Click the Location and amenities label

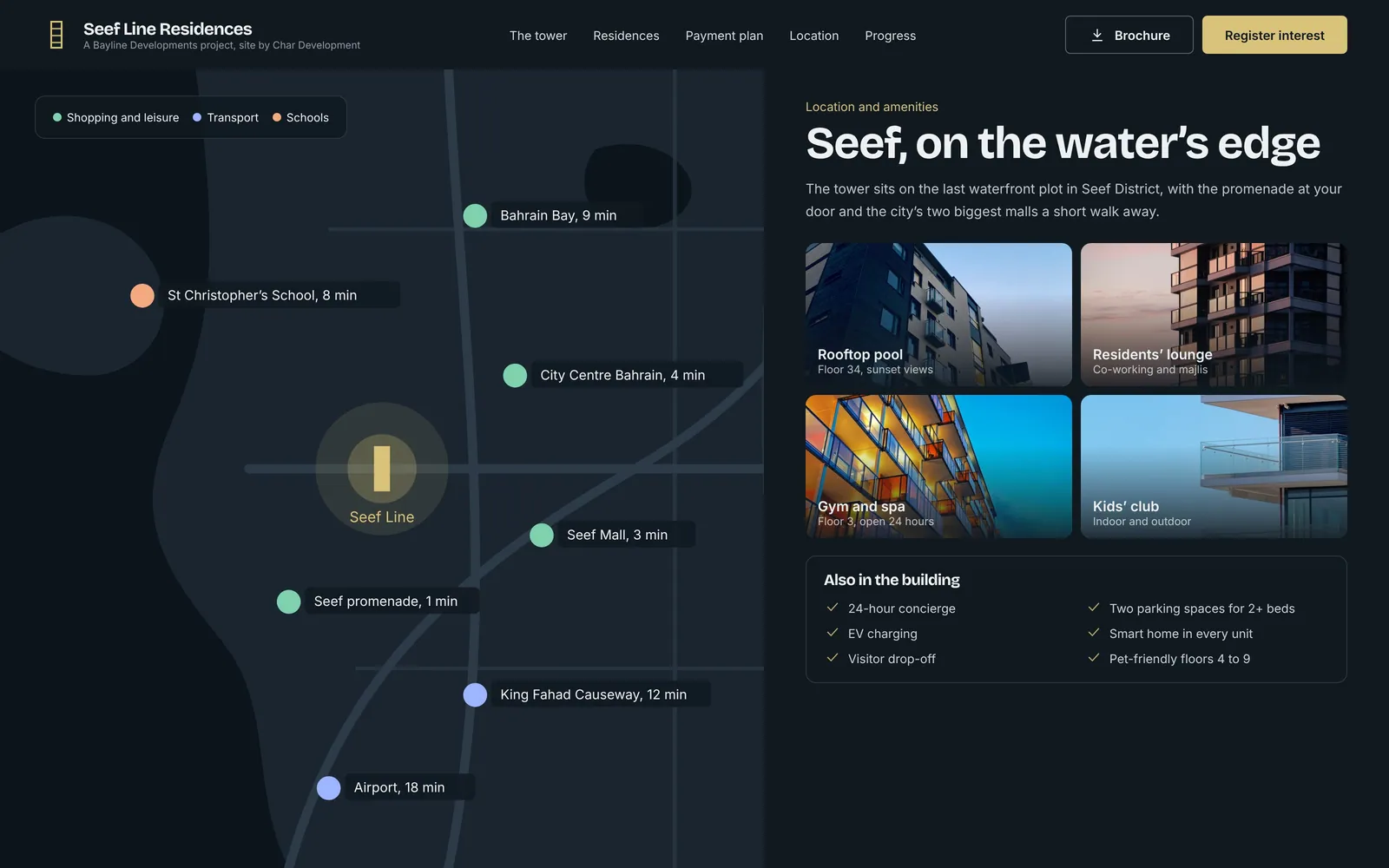(872, 107)
